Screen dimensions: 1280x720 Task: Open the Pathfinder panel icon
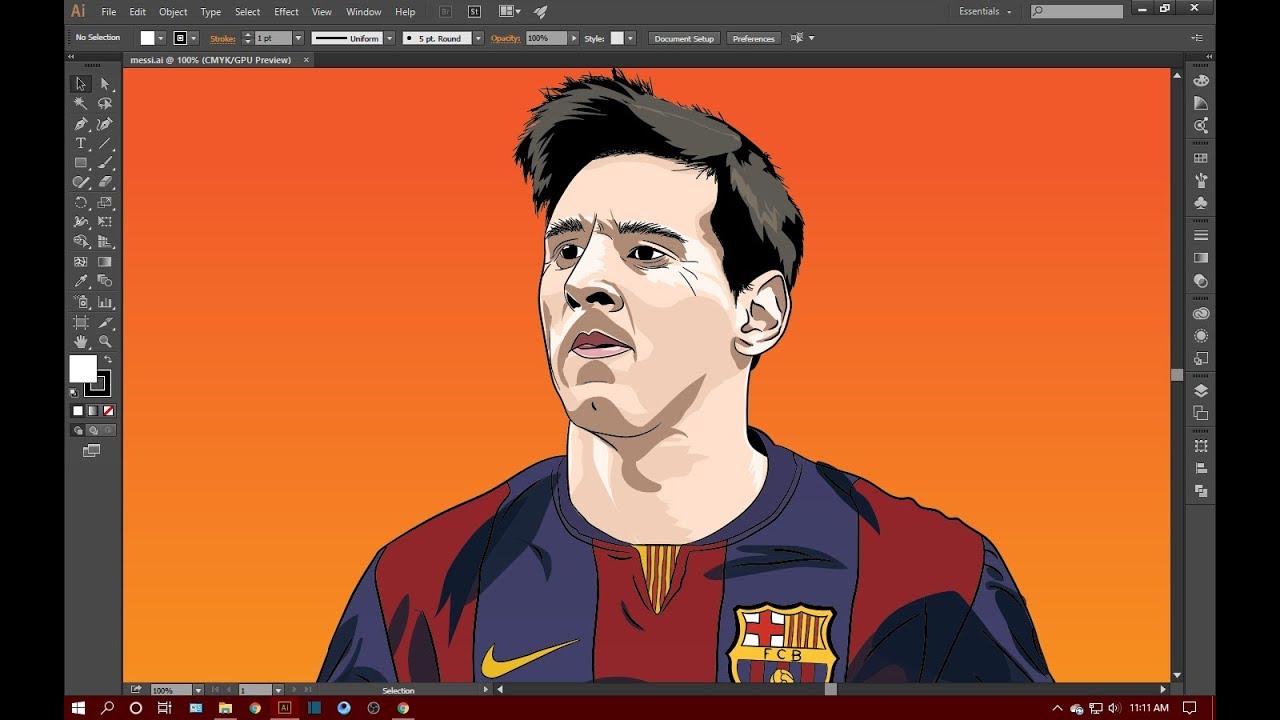(x=1201, y=491)
